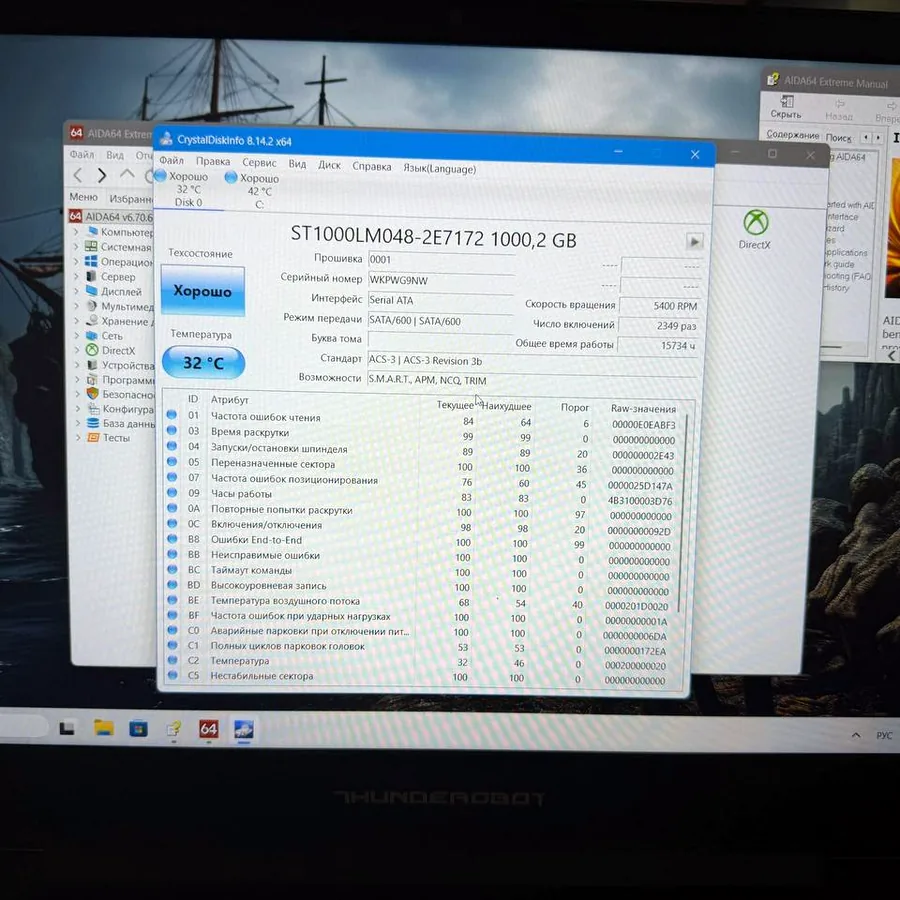900x900 pixels.
Task: Select Хранение данных in AIDA64 tree
Action: (120, 321)
